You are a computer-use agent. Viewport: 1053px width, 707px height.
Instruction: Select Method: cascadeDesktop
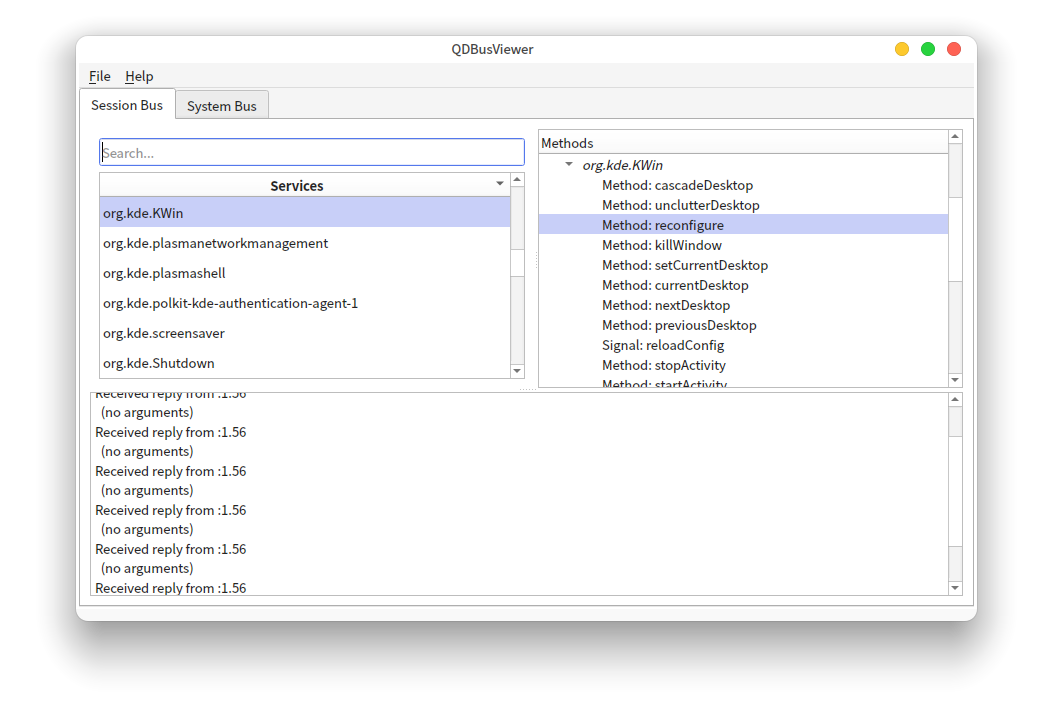(677, 185)
